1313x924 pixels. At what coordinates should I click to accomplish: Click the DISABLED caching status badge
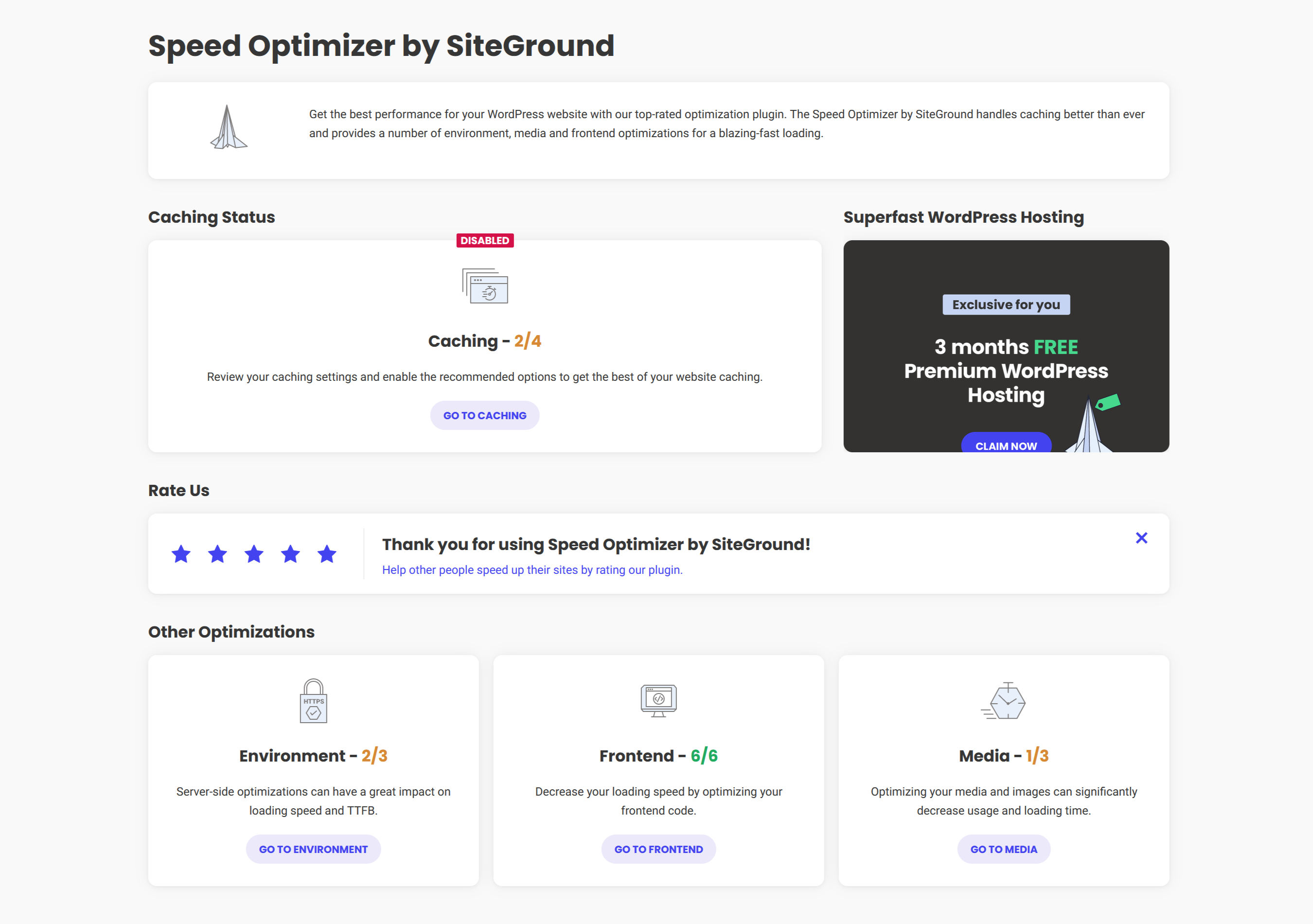[484, 241]
